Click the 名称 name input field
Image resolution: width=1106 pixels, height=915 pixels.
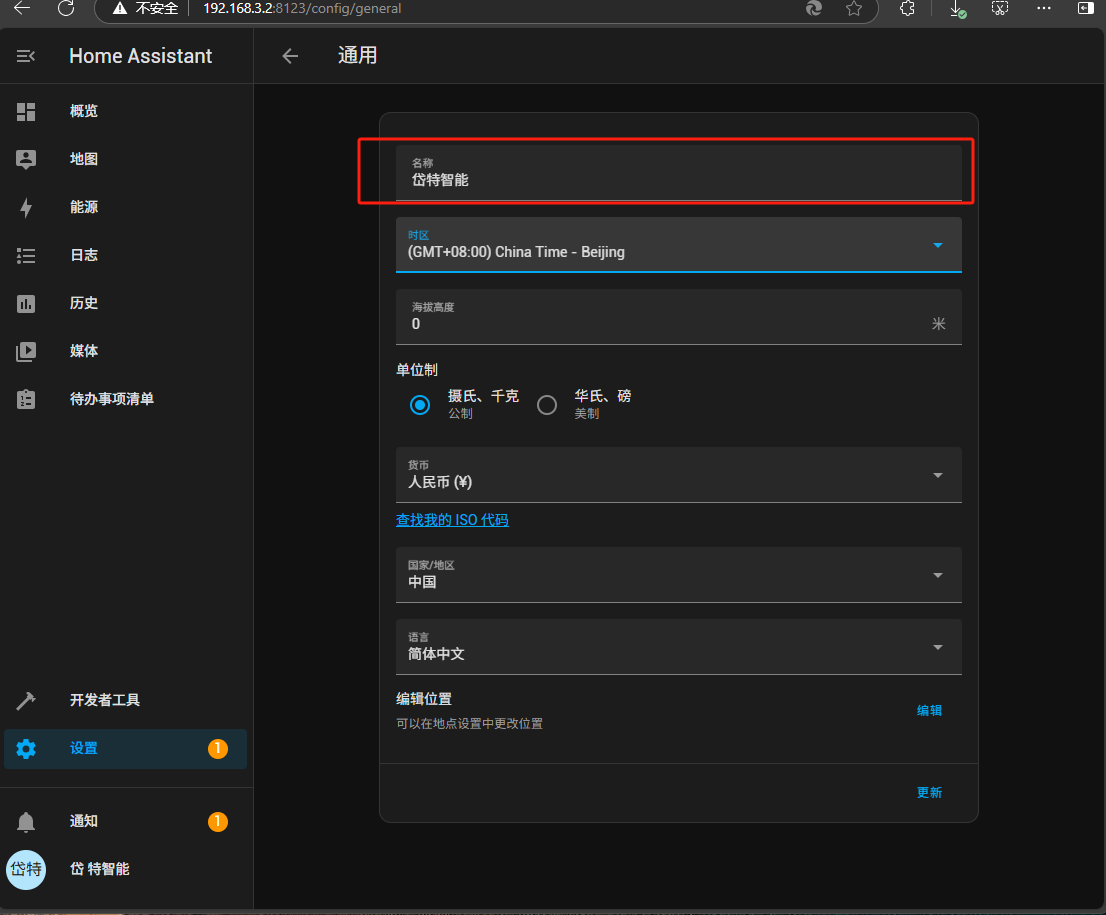tap(678, 173)
